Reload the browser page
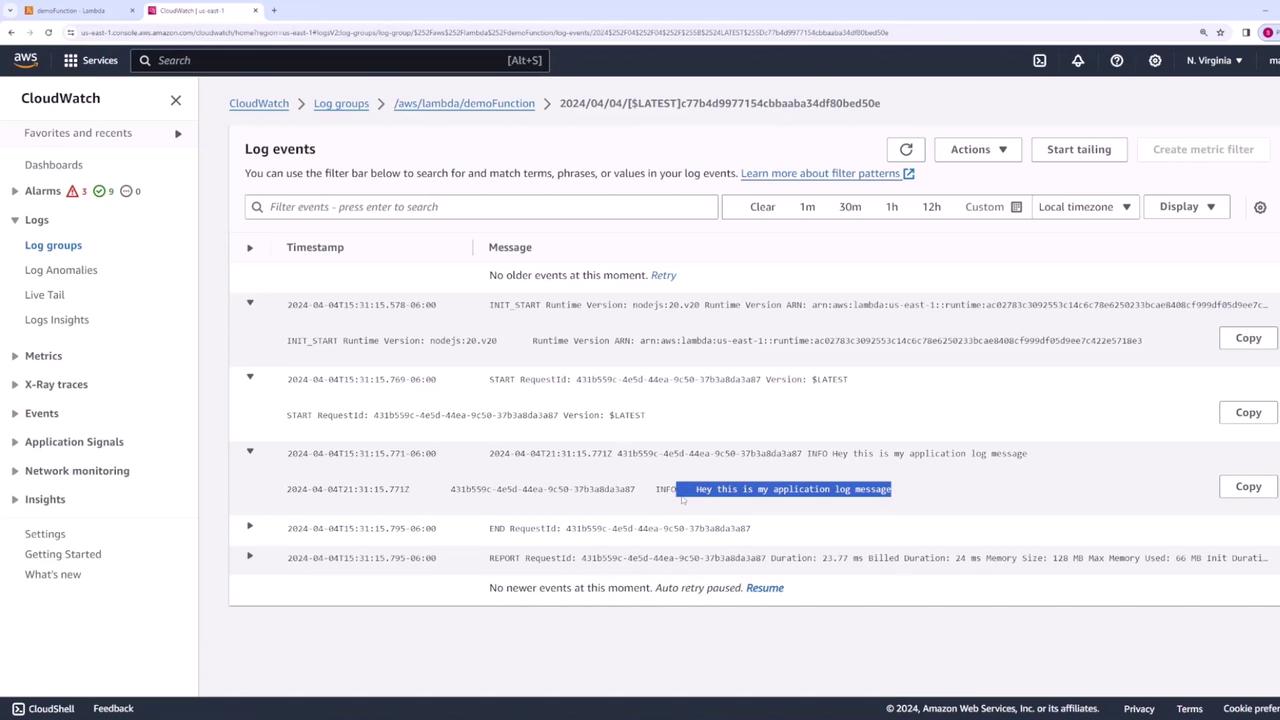Image resolution: width=1280 pixels, height=720 pixels. [48, 32]
